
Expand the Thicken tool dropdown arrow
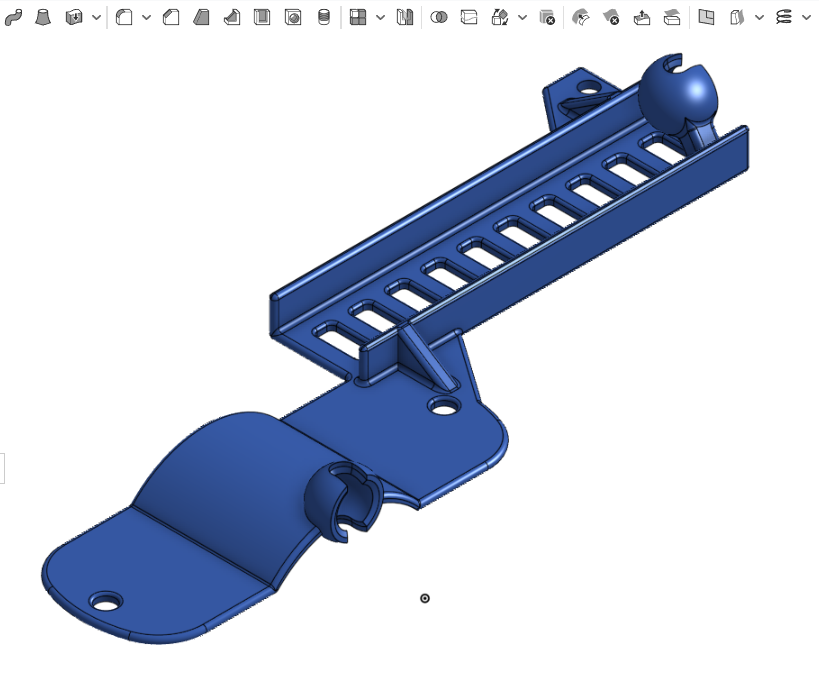(96, 18)
